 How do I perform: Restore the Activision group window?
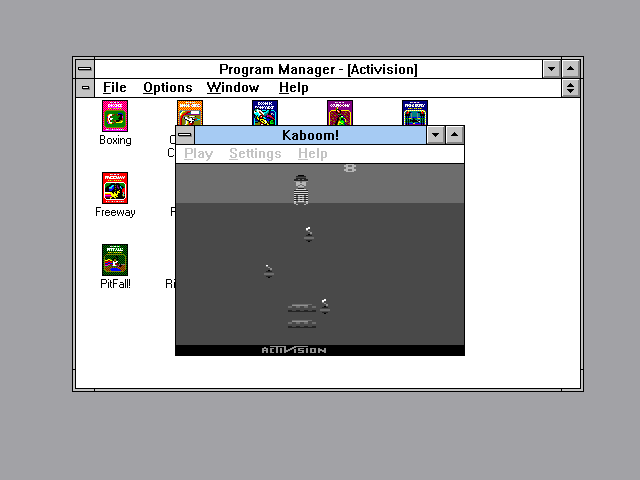pos(571,87)
